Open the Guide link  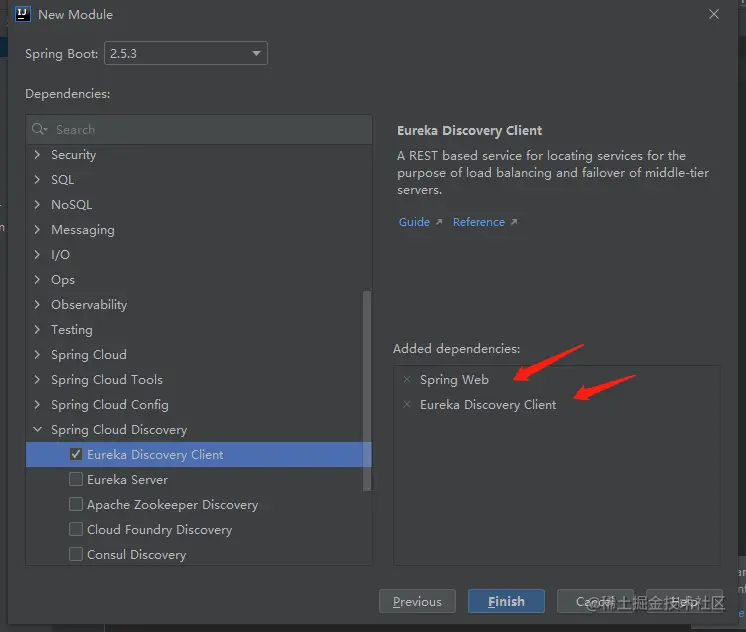(x=414, y=222)
